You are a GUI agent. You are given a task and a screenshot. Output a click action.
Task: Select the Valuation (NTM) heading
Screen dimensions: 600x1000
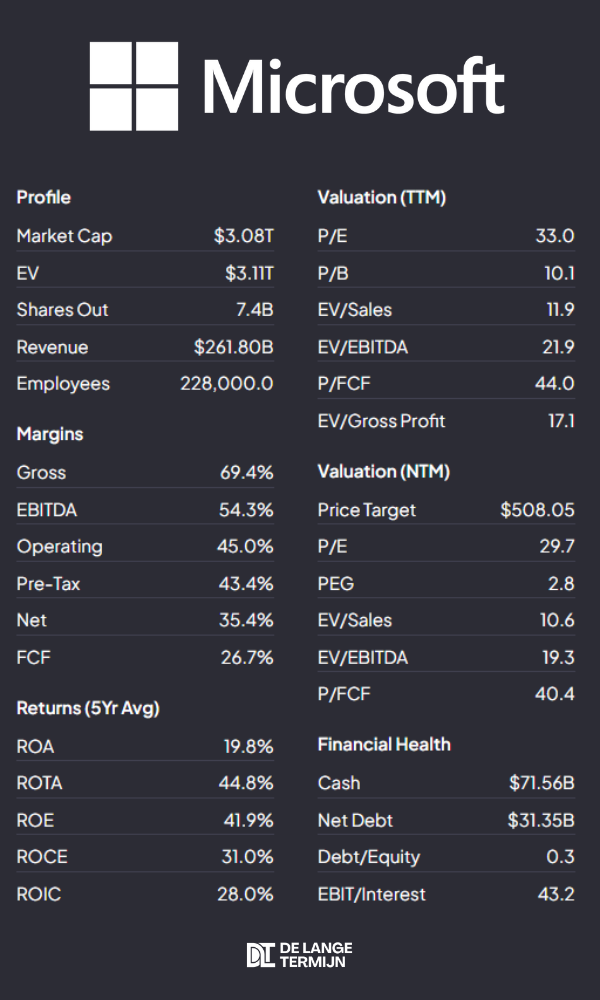(384, 471)
